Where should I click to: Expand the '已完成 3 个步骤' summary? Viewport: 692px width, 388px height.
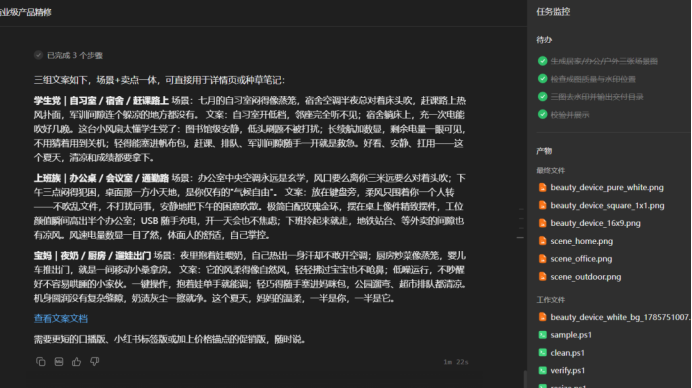[x=68, y=55]
